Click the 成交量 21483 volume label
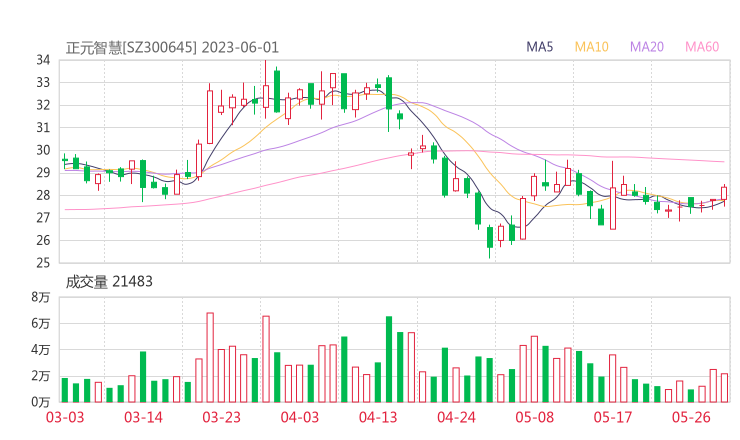This screenshot has height=440, width=740. coord(109,282)
